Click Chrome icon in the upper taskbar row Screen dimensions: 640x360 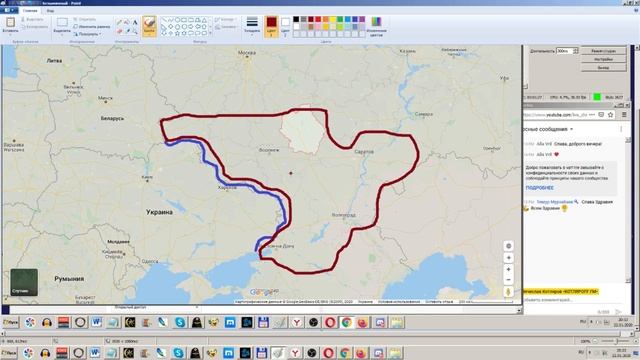[x=346, y=322]
